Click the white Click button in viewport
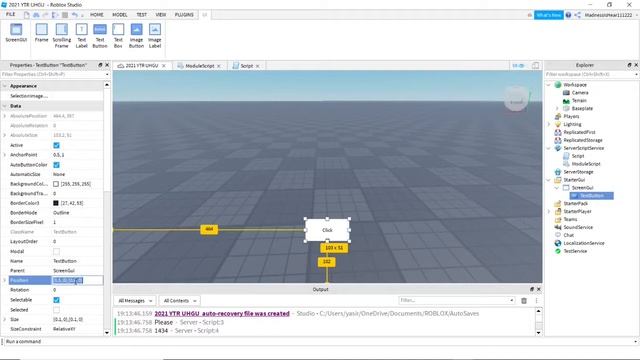This screenshot has height=360, width=640. (327, 230)
